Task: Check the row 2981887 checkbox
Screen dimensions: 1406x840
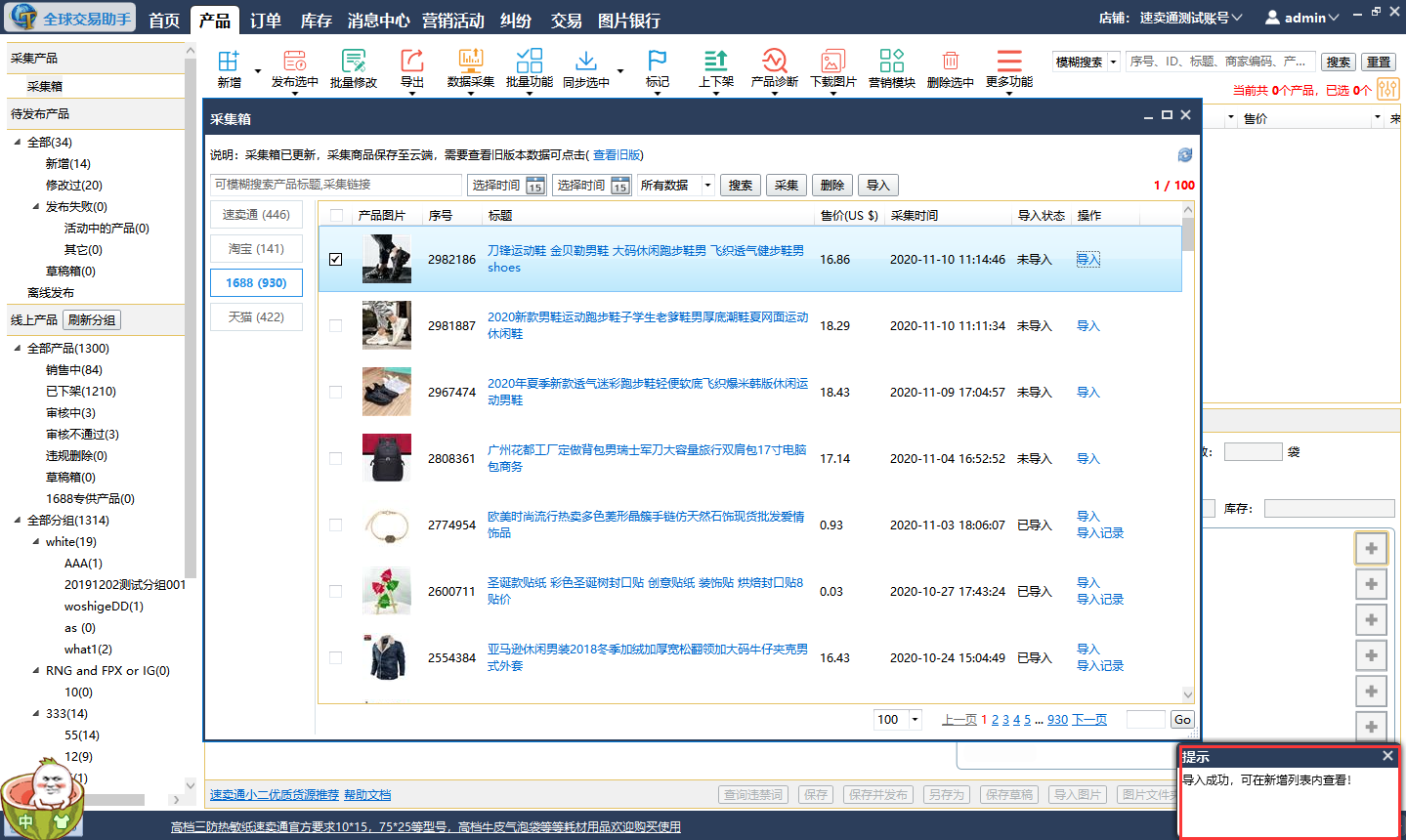Action: click(335, 325)
